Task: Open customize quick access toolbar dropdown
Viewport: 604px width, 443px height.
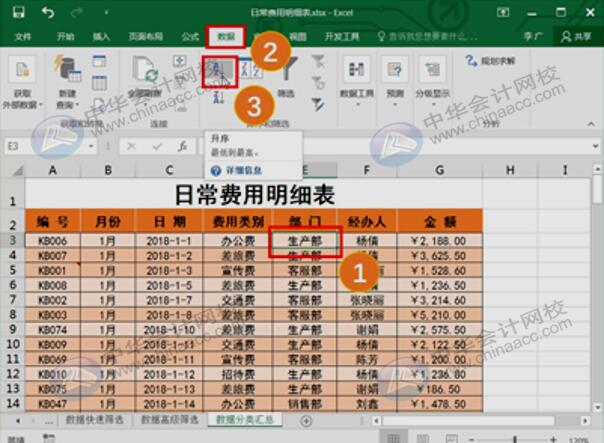Action: tap(106, 13)
